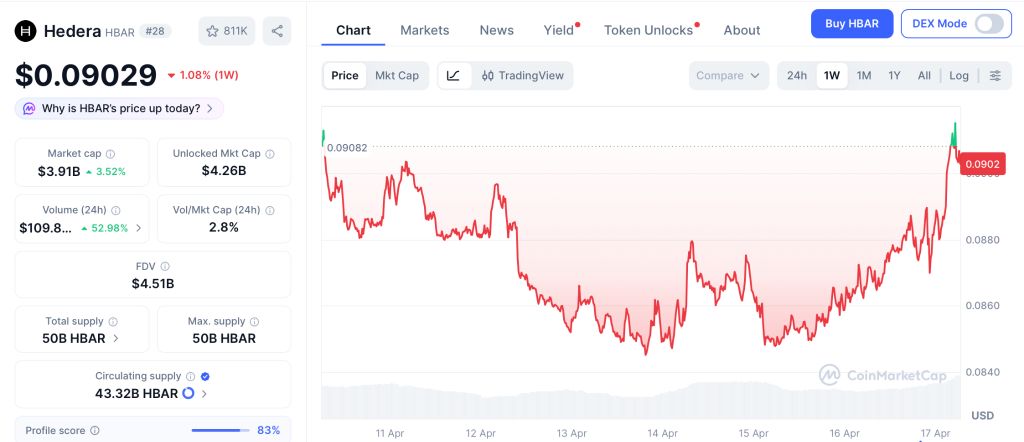1024x442 pixels.
Task: Switch to line chart view icon
Action: (x=453, y=75)
